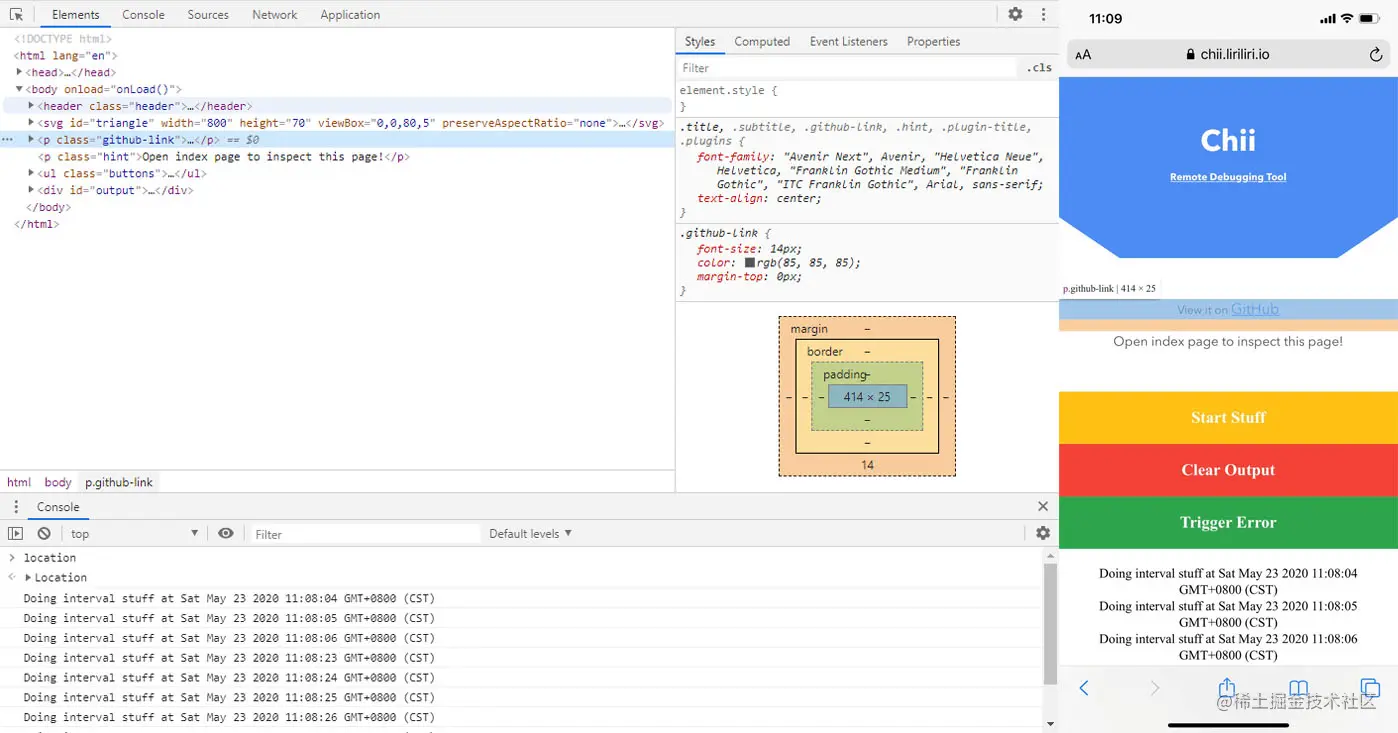Open the DevTools three-dot more menu
Screen dimensions: 1398x733
[x=1043, y=14]
